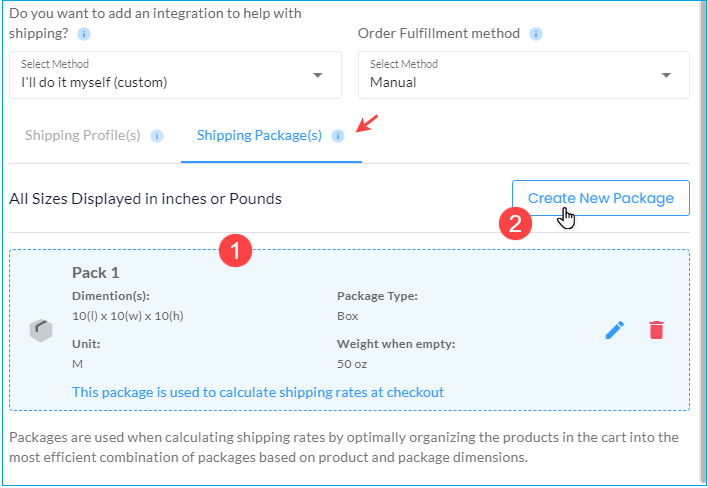
Task: Expand the Order Fulfillment method dropdown arrow
Action: click(x=666, y=75)
